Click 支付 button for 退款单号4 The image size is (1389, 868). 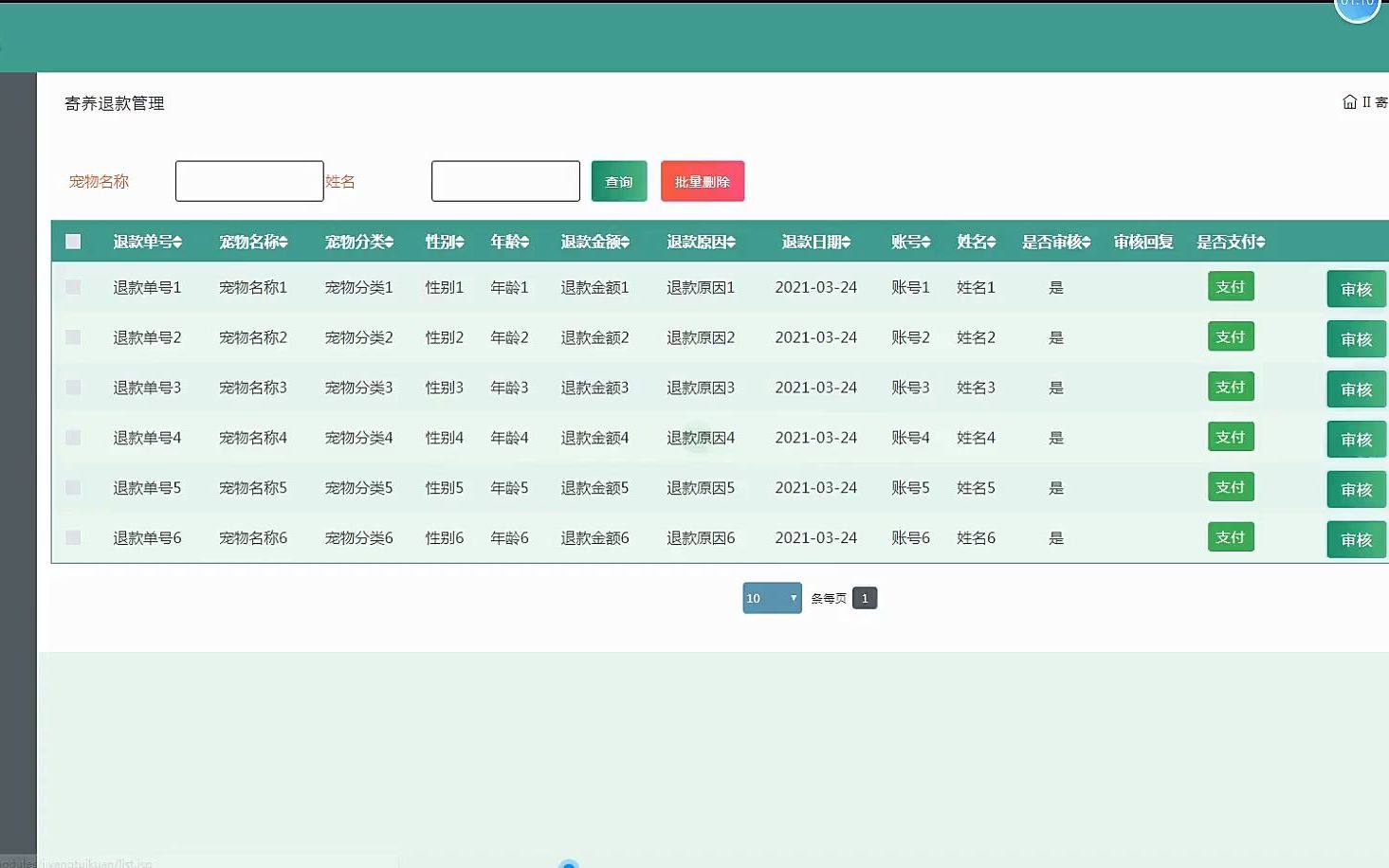click(1231, 437)
